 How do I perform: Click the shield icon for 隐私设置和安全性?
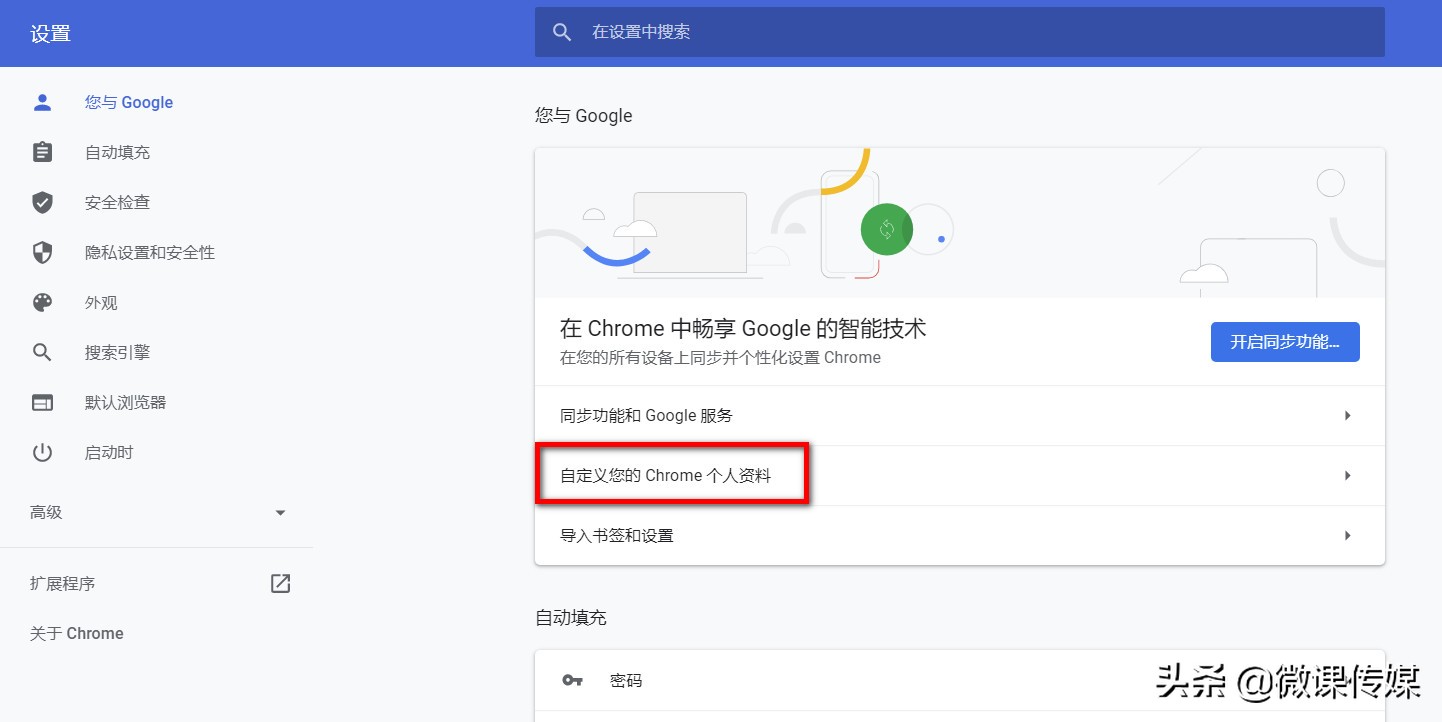coord(42,252)
